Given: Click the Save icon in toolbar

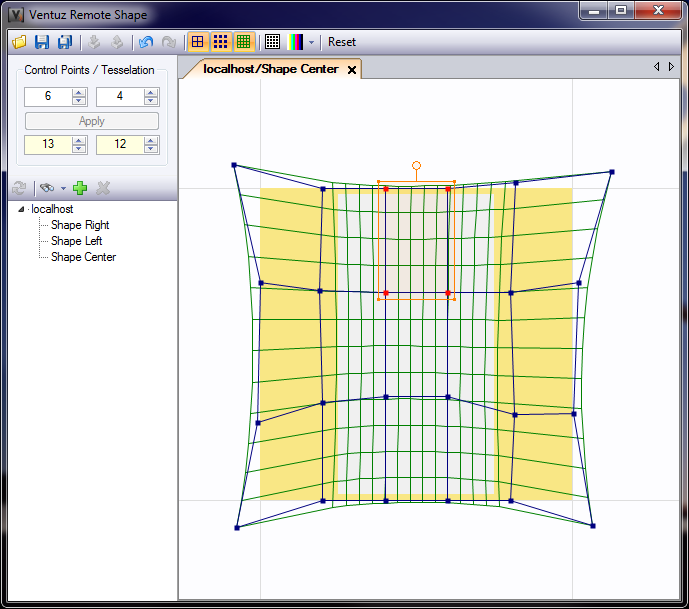Looking at the screenshot, I should coord(42,42).
